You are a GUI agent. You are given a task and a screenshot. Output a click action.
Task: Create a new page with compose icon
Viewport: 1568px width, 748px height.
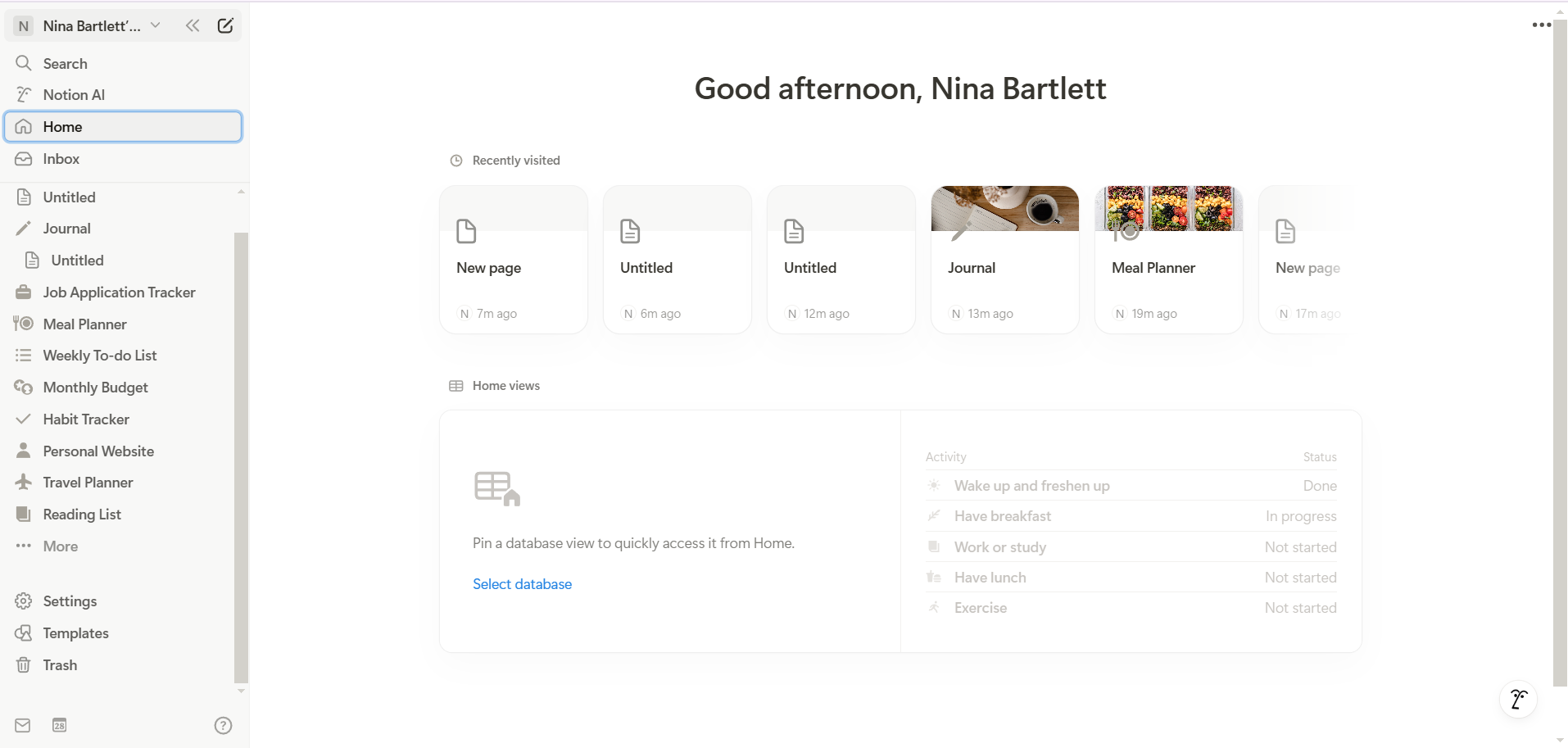click(225, 25)
